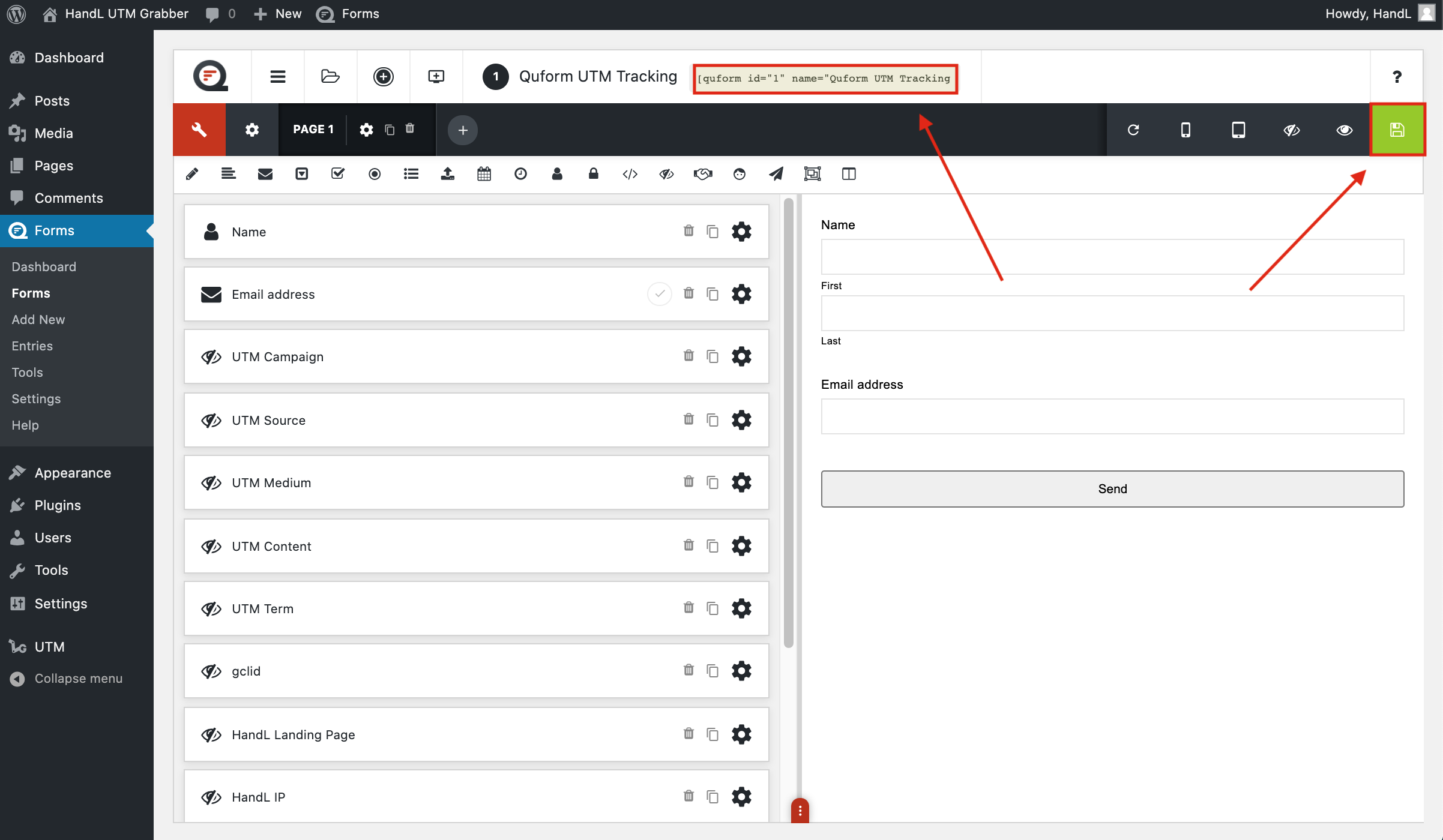Open settings for the Name field
Screen dimensions: 1443x840
(x=741, y=232)
